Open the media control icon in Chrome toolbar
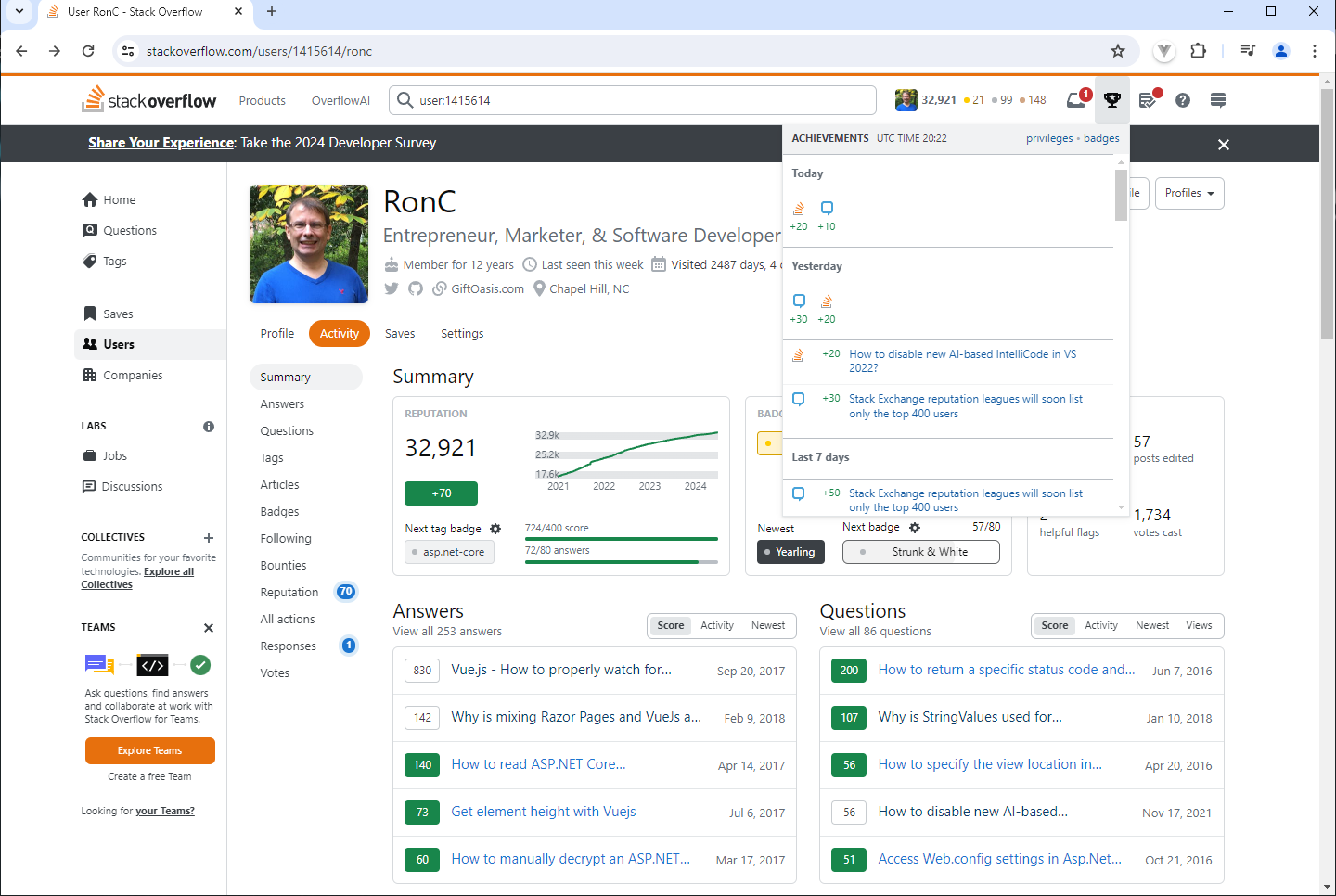This screenshot has width=1336, height=896. point(1248,51)
